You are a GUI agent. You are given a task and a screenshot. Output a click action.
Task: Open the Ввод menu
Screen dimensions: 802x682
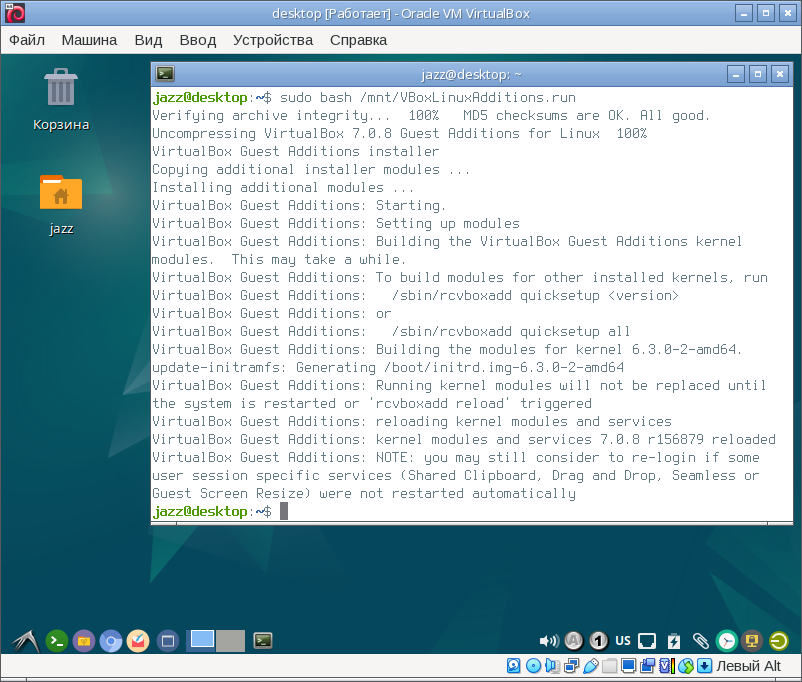click(197, 40)
